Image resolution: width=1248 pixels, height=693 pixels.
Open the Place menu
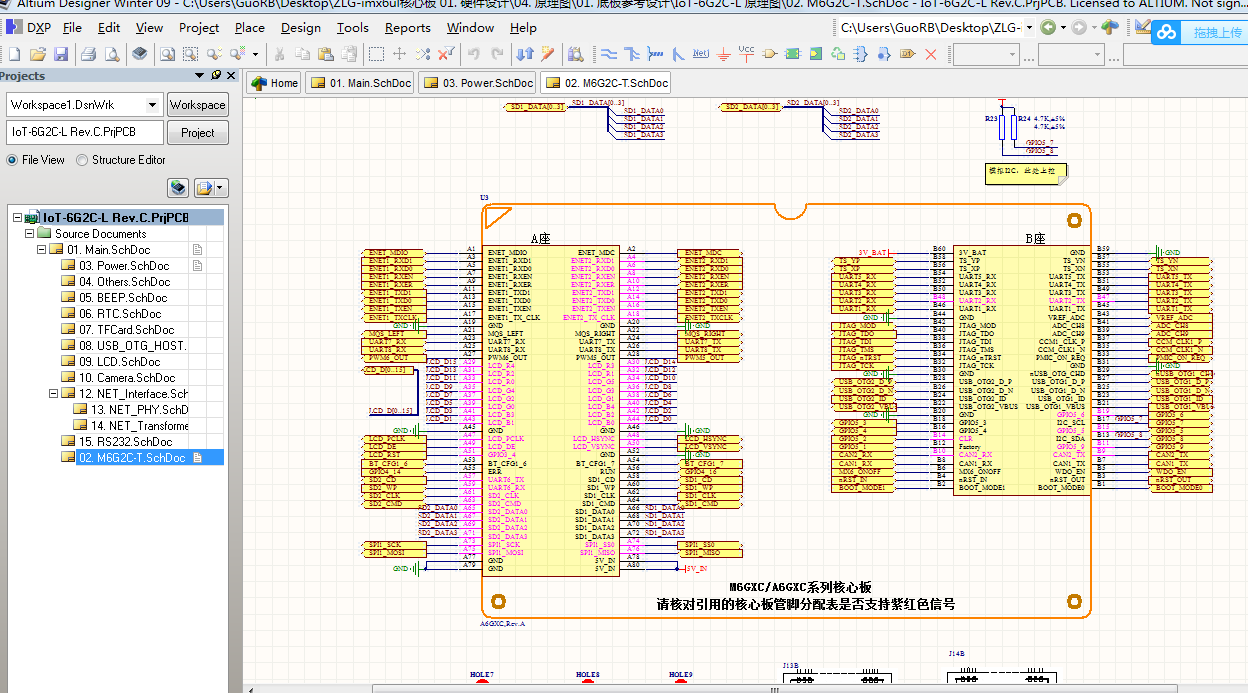pos(250,28)
